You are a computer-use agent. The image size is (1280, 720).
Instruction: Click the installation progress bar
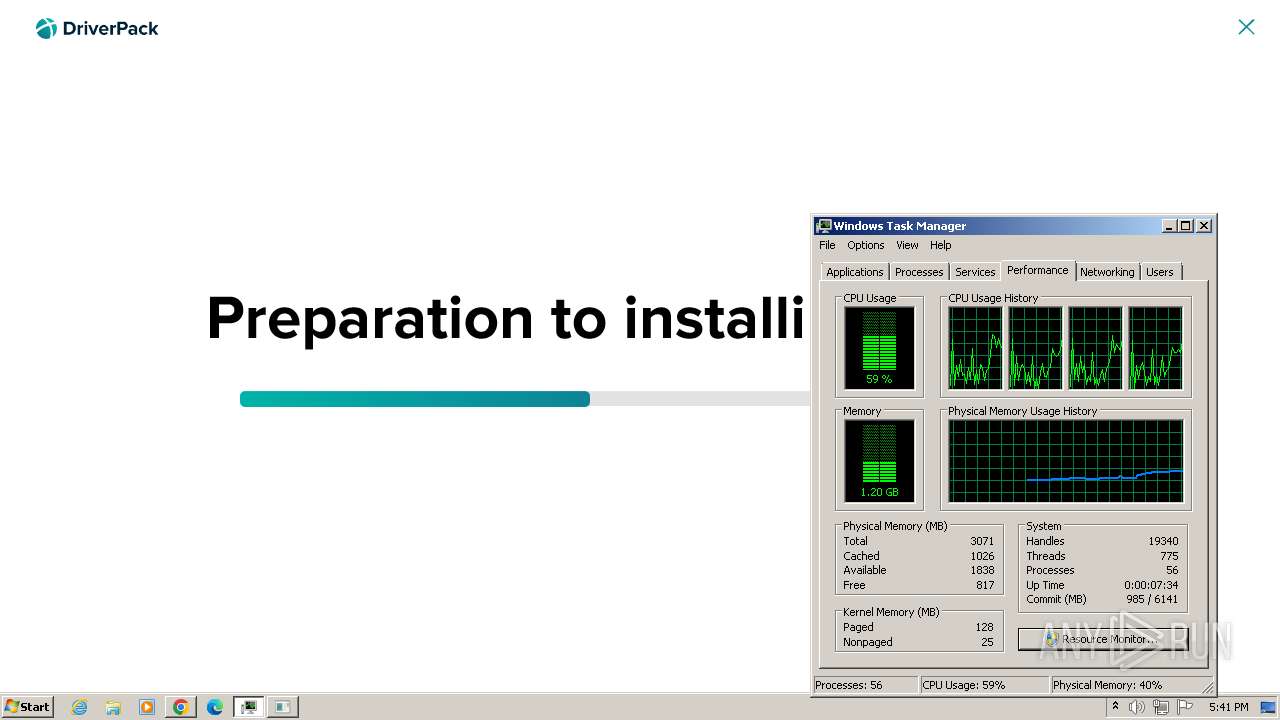[x=524, y=399]
